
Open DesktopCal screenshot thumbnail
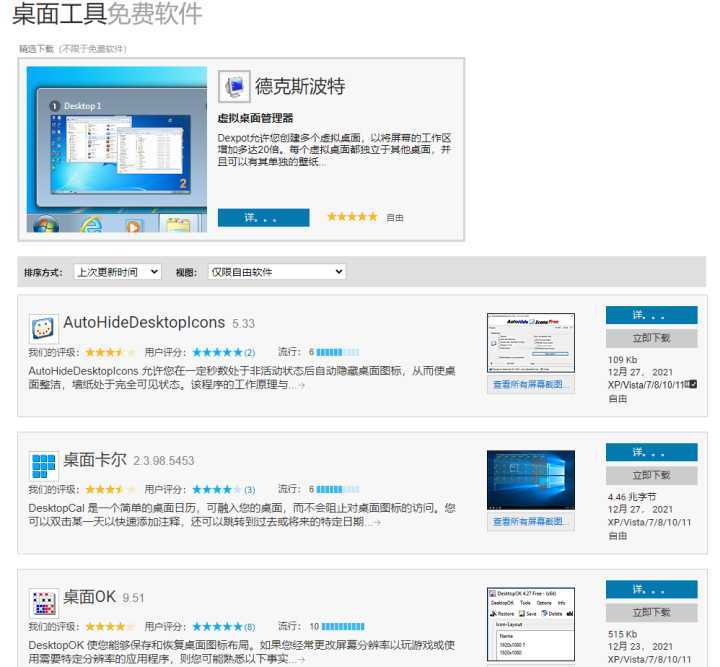coord(531,480)
